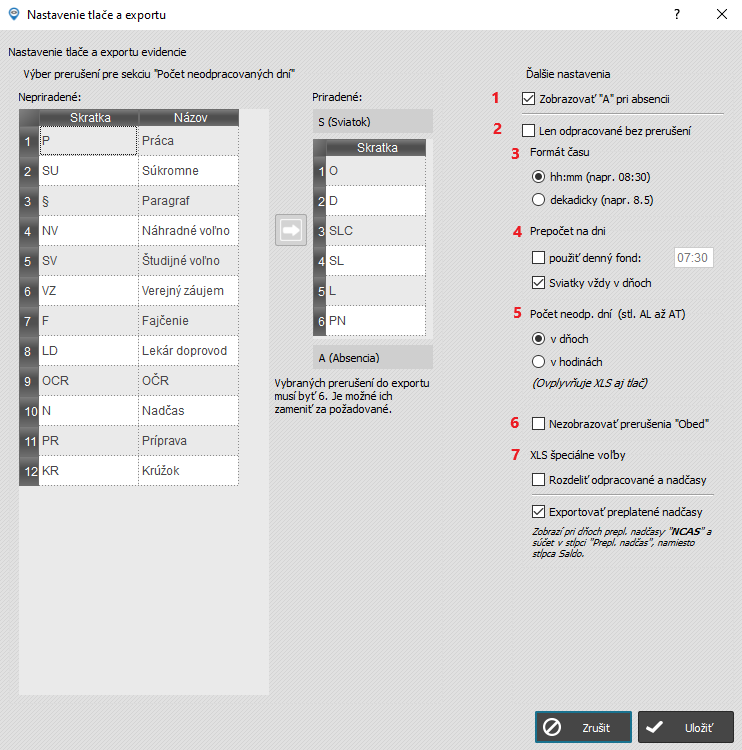Select assigned interruption SLC

click(376, 231)
